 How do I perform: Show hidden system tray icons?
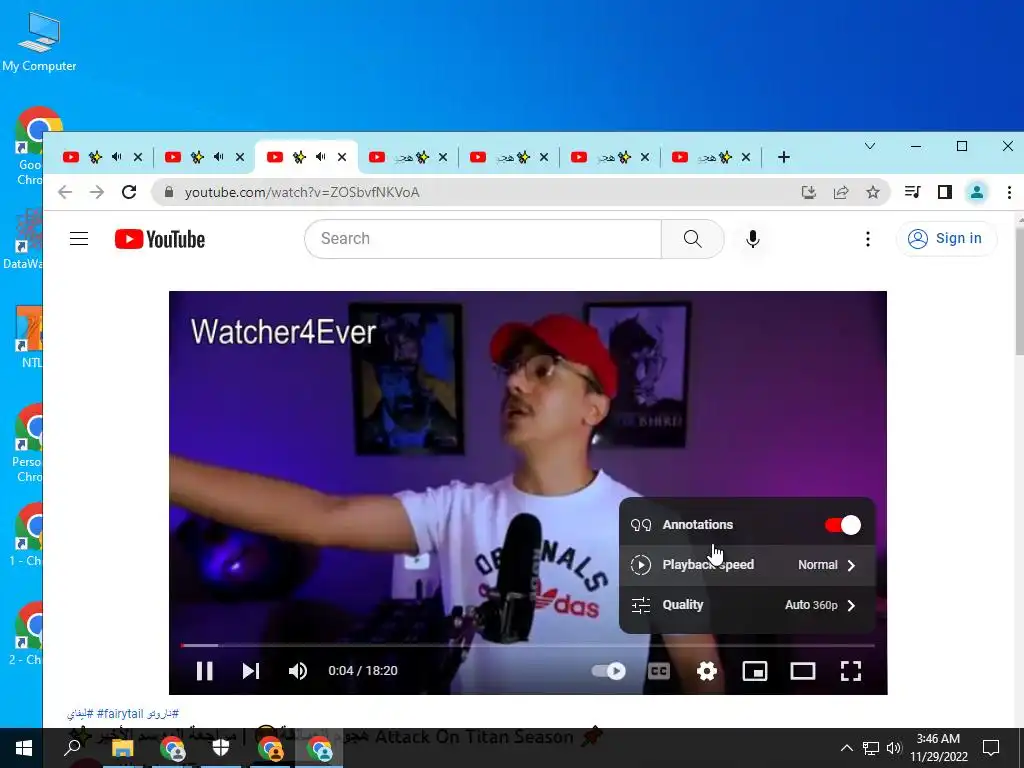pos(846,748)
